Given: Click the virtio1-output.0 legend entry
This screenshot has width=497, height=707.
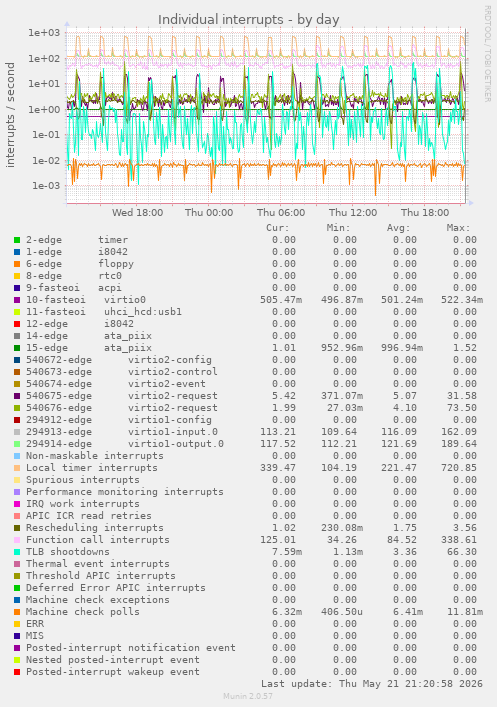Looking at the screenshot, I should (176, 444).
